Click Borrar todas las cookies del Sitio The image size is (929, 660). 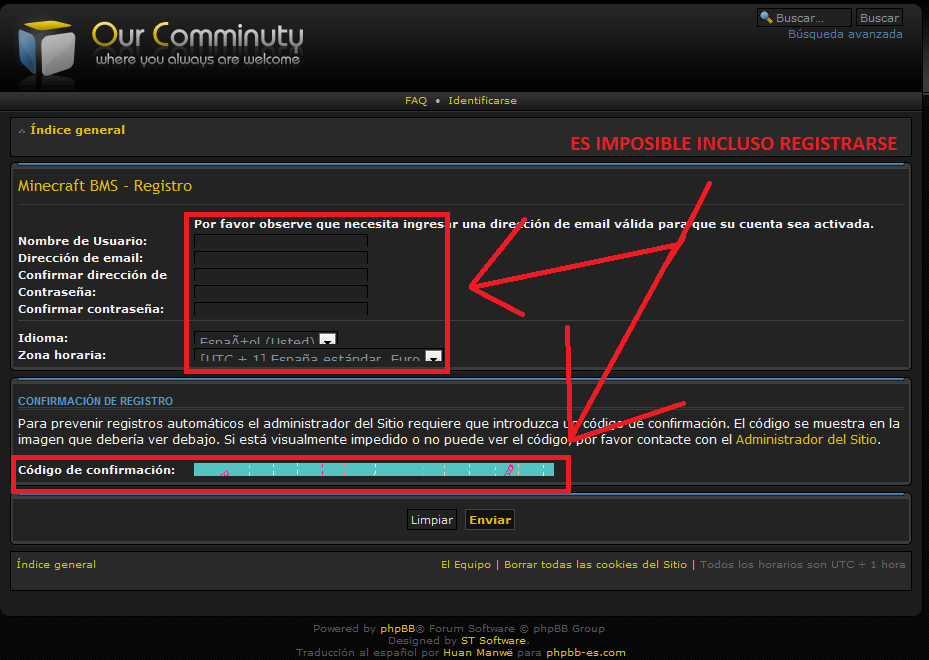click(x=595, y=565)
